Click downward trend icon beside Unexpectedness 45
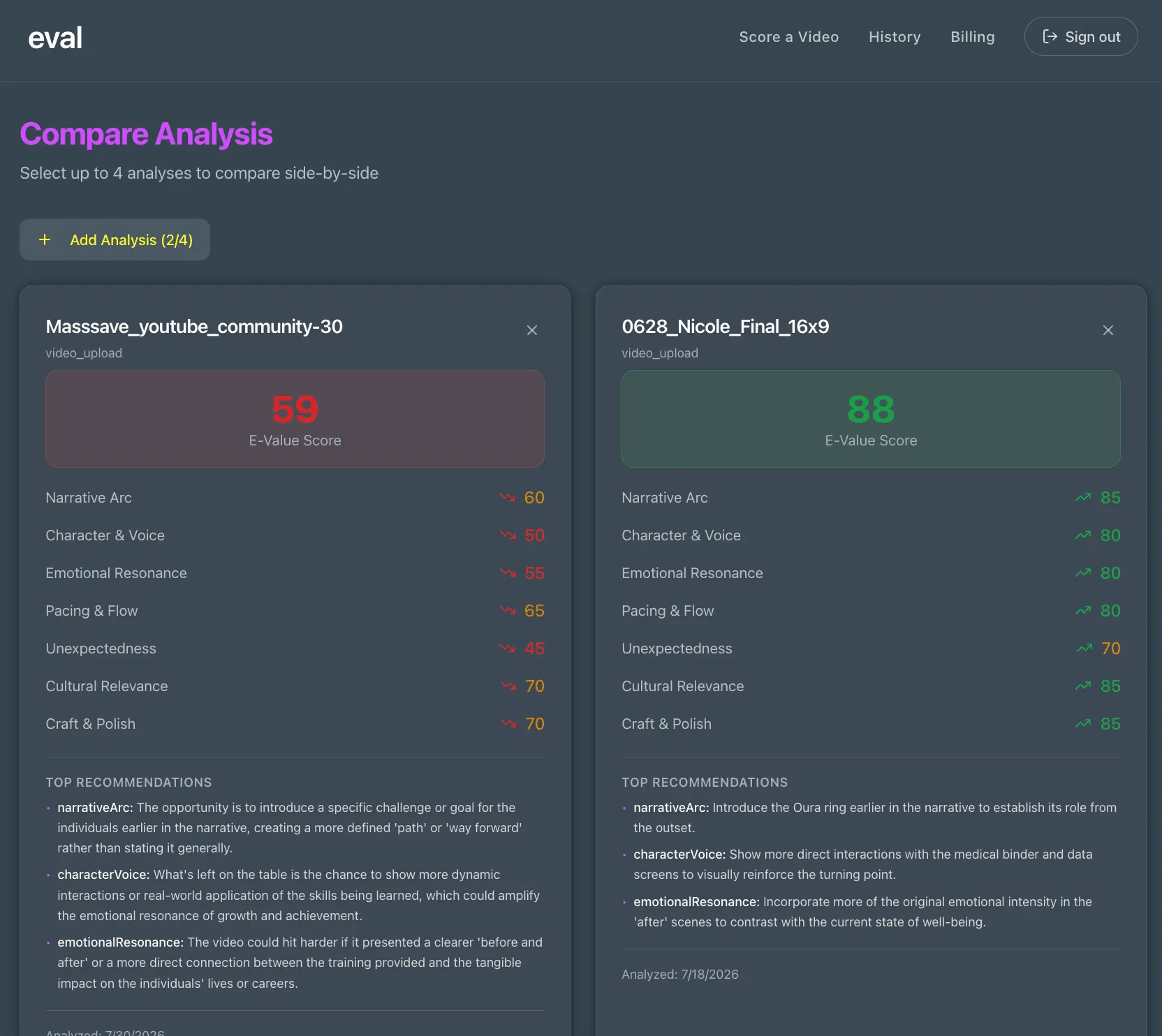Image resolution: width=1162 pixels, height=1036 pixels. (508, 649)
